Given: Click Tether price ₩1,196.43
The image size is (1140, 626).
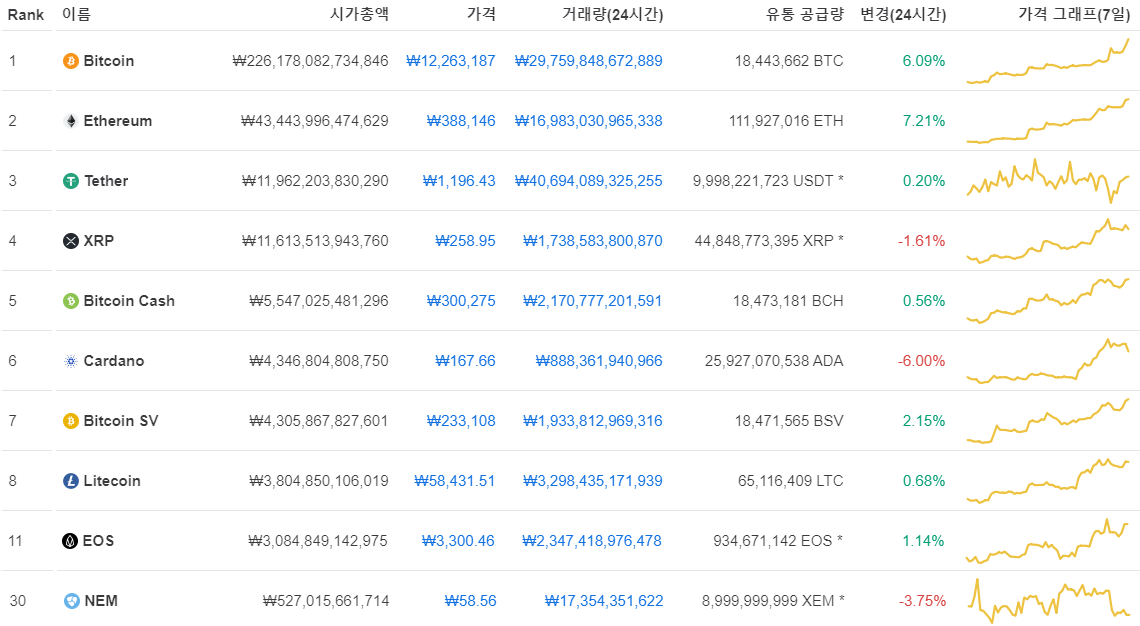Looking at the screenshot, I should click(x=459, y=181).
